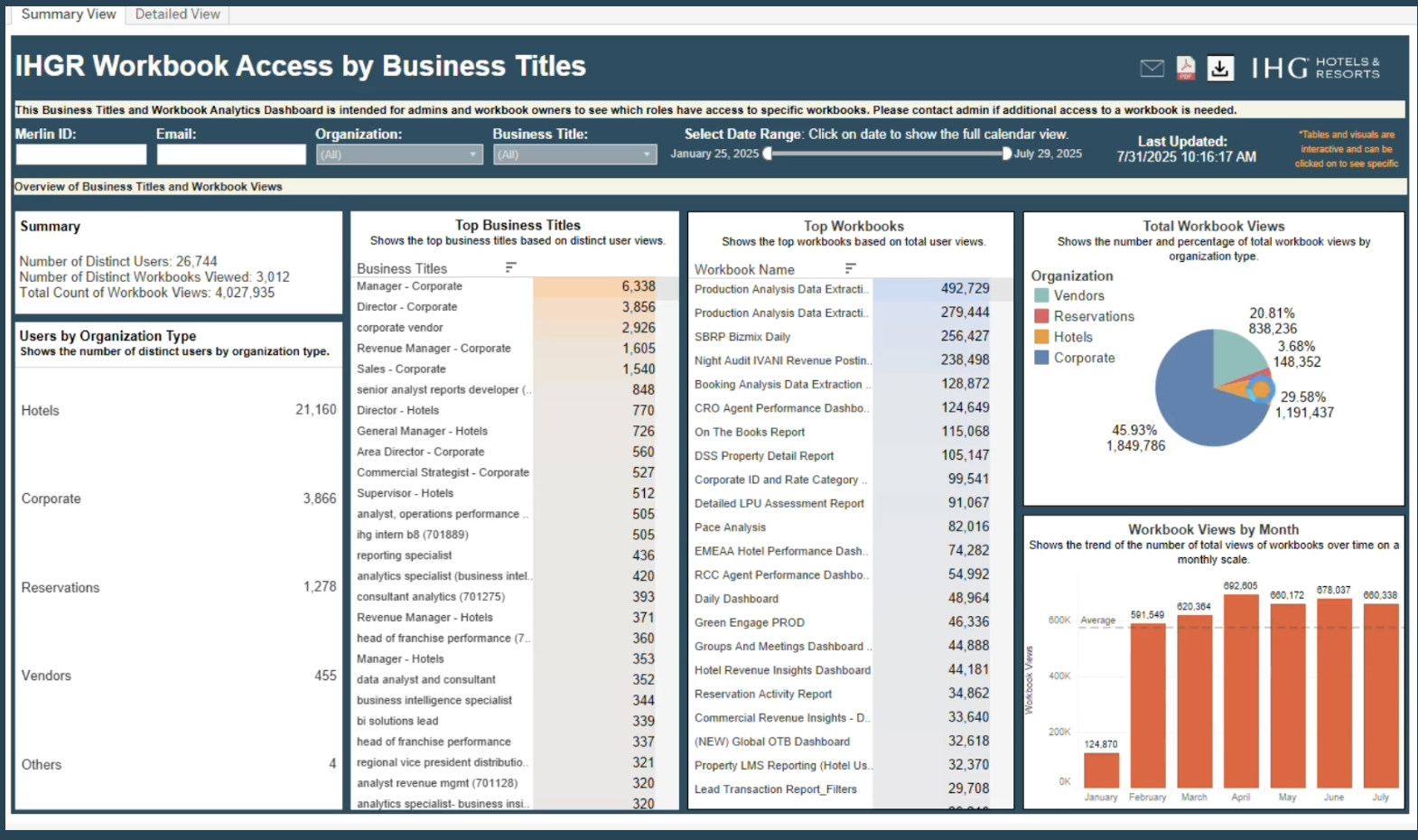Image resolution: width=1418 pixels, height=840 pixels.
Task: Select Manager - Corporate business title
Action: click(x=409, y=286)
